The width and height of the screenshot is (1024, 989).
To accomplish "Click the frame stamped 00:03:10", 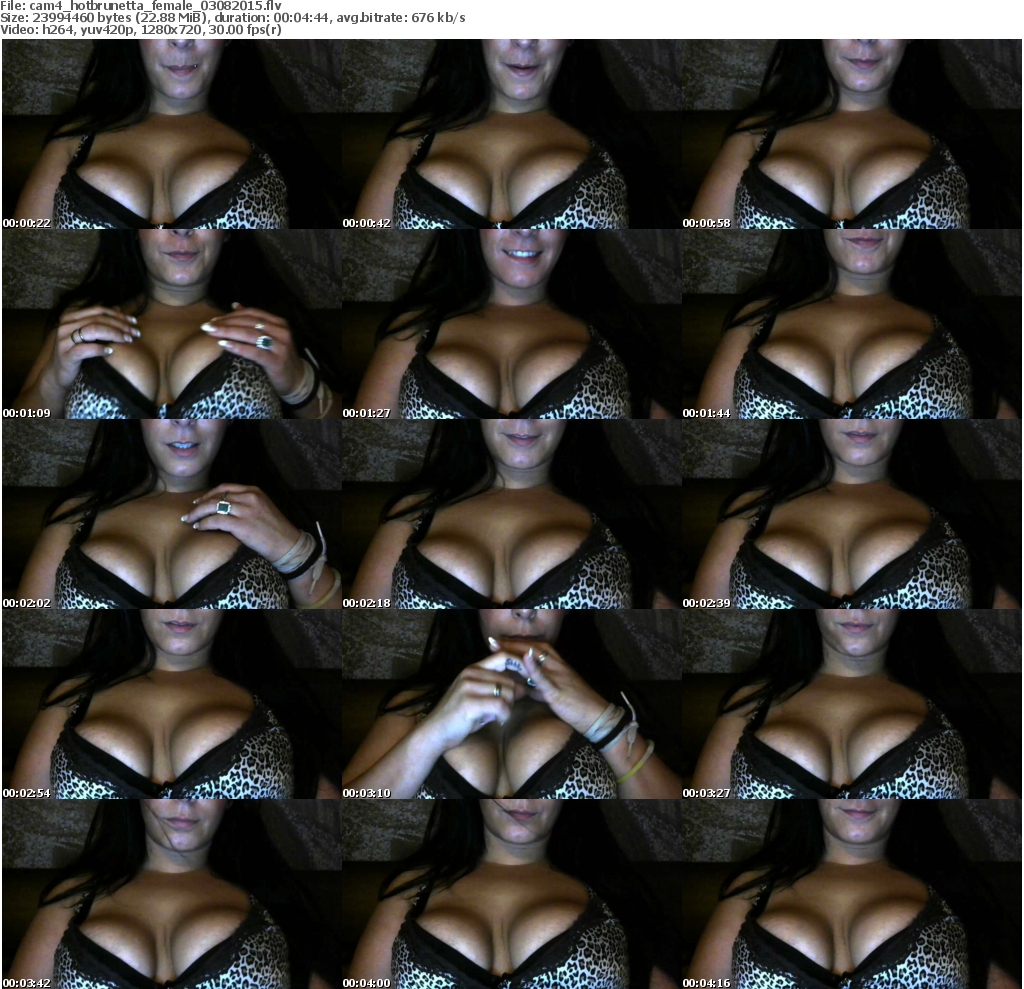I will click(512, 704).
